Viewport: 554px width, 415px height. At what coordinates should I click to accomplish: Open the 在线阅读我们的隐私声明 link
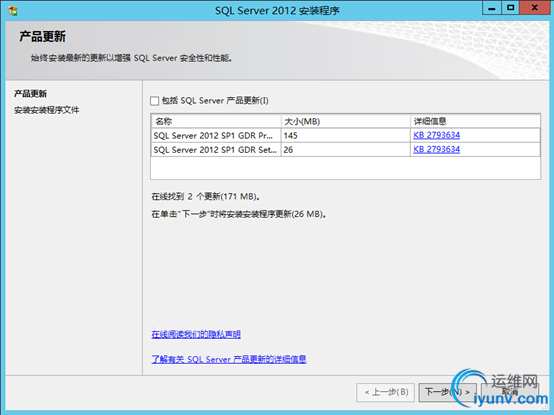click(x=196, y=334)
